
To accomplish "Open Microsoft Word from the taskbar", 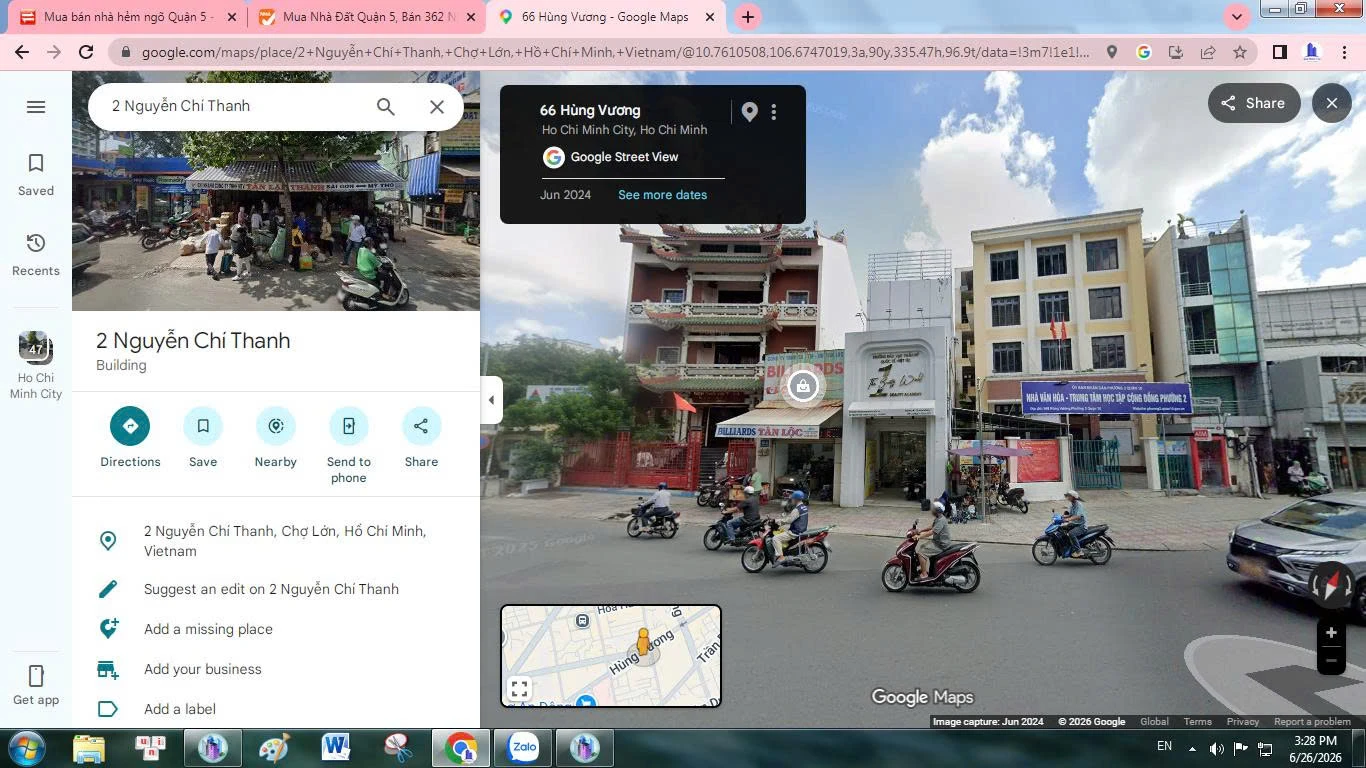I will point(335,748).
